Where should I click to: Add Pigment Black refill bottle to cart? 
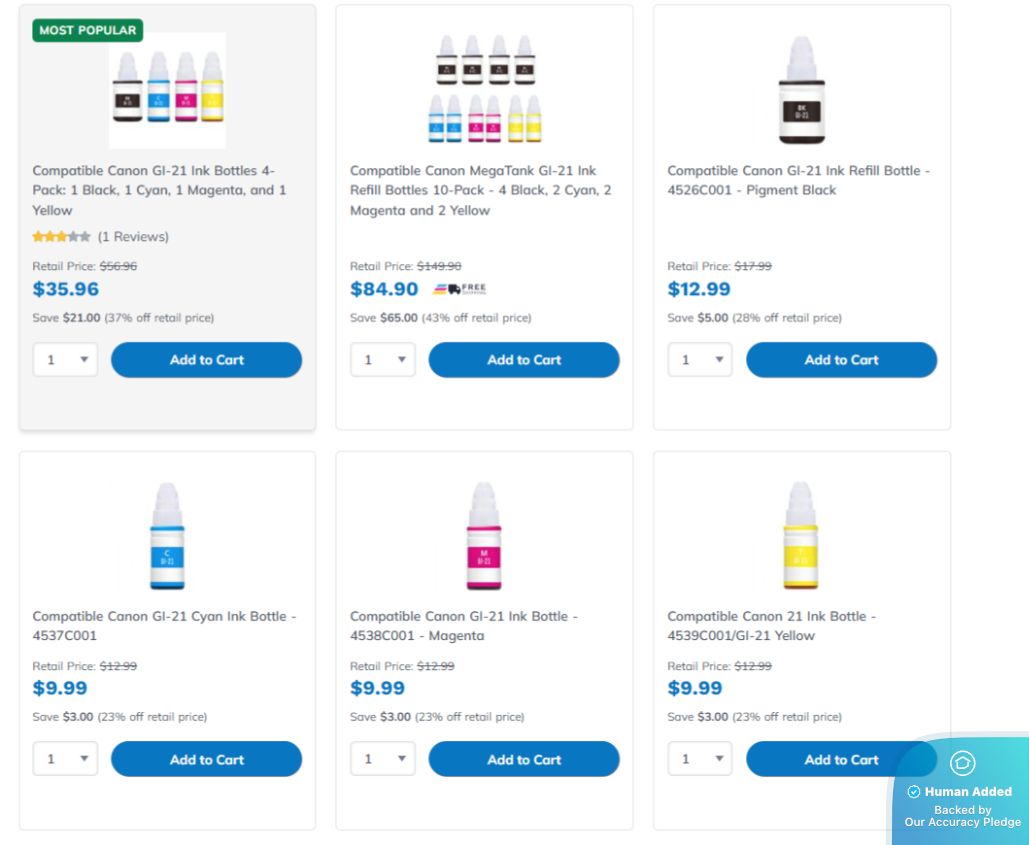click(841, 360)
